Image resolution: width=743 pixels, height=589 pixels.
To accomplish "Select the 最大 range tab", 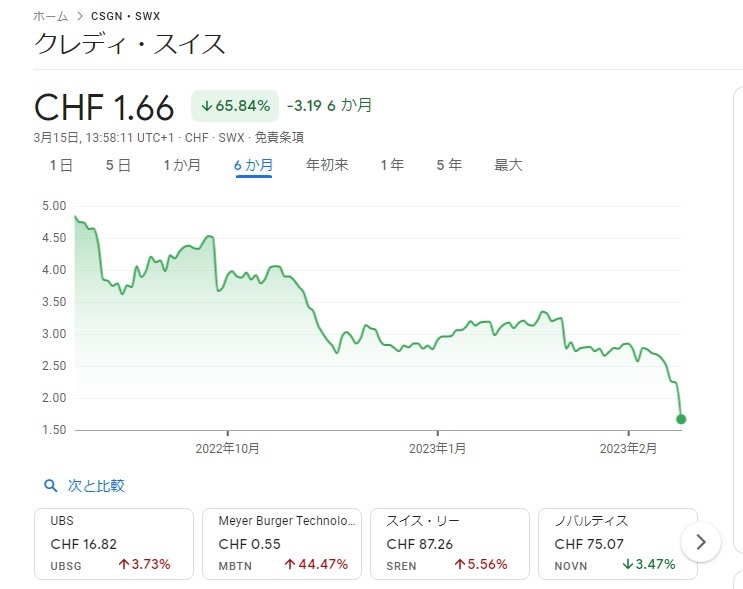I will tap(508, 165).
